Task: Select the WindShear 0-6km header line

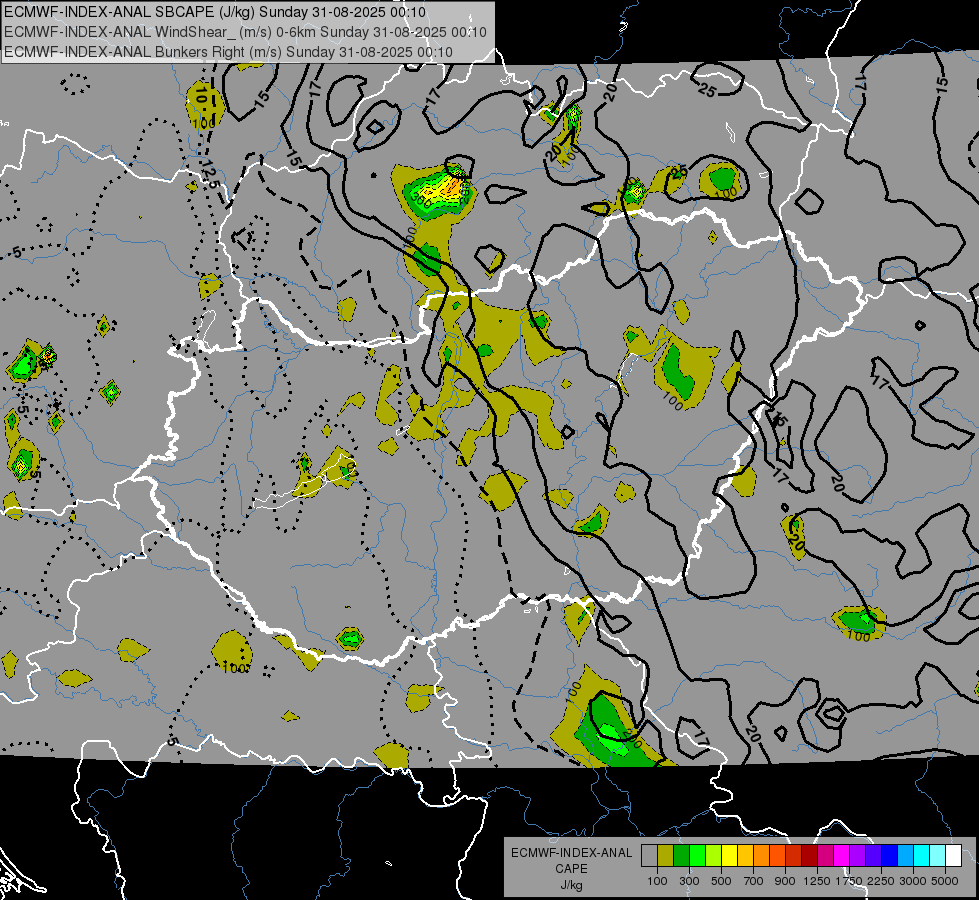Action: [245, 32]
